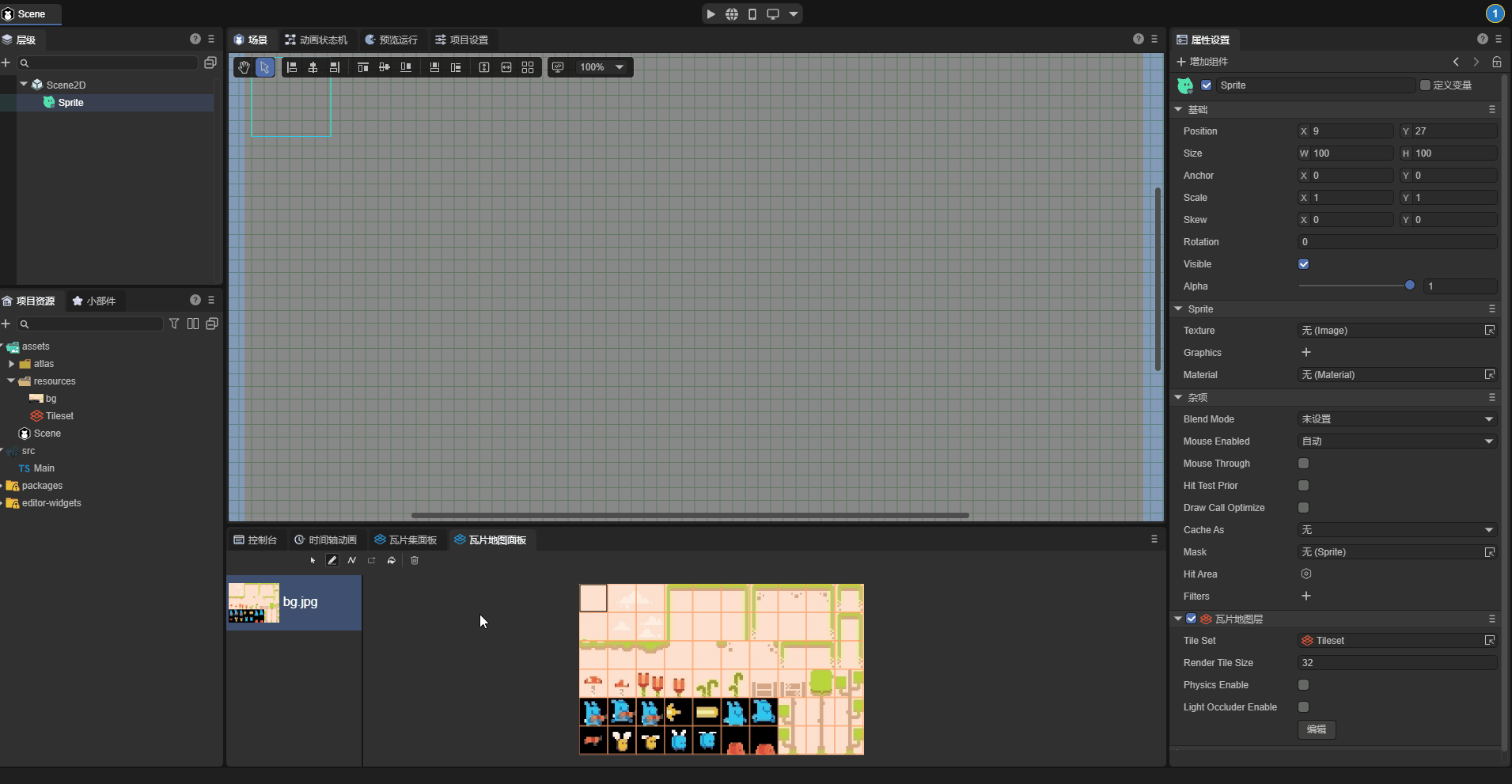Toggle the Visible checkbox

pyautogui.click(x=1304, y=264)
